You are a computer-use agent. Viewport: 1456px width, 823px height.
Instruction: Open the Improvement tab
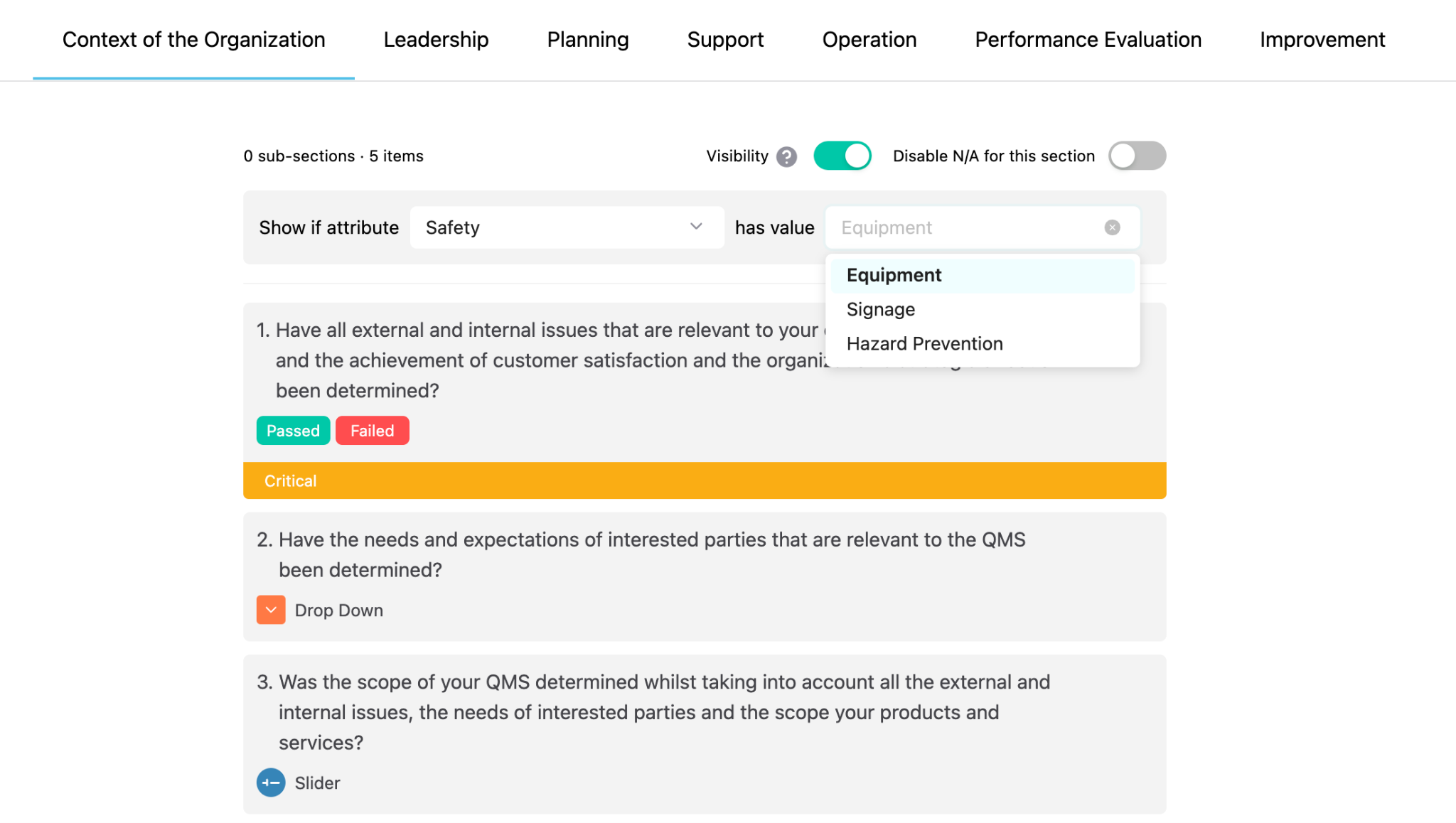(1322, 40)
